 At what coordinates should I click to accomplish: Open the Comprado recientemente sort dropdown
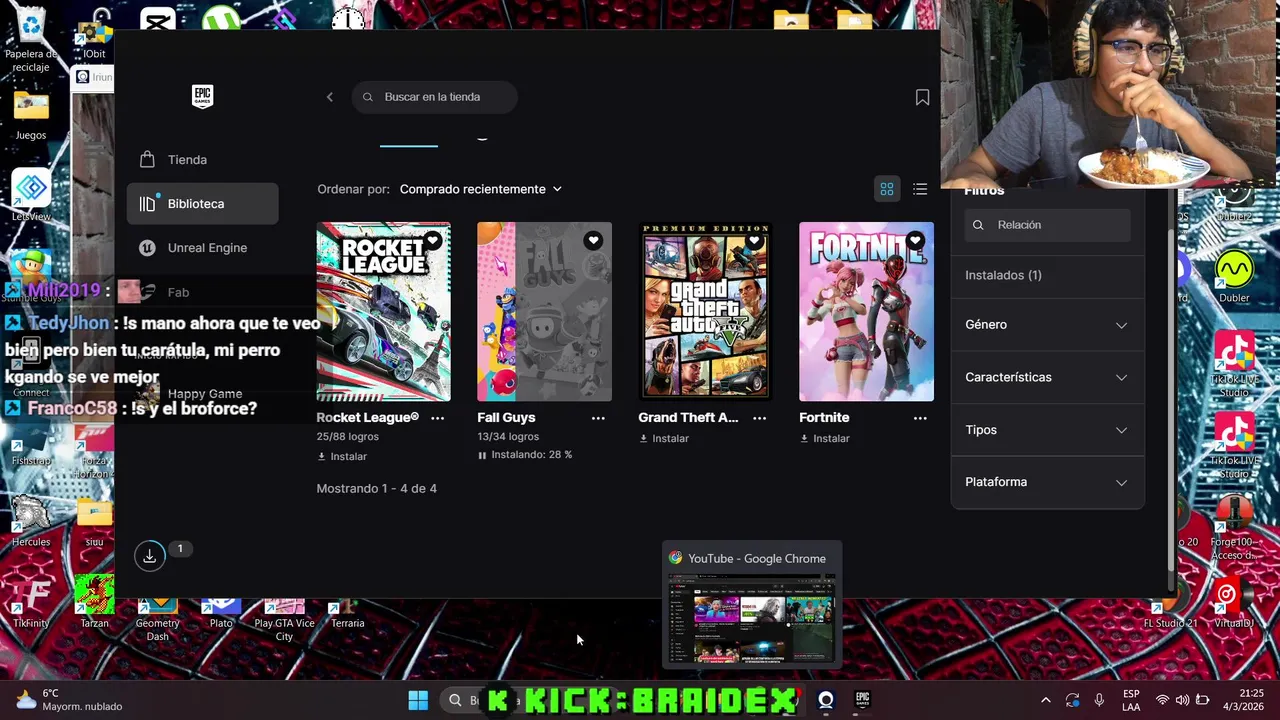pos(481,189)
